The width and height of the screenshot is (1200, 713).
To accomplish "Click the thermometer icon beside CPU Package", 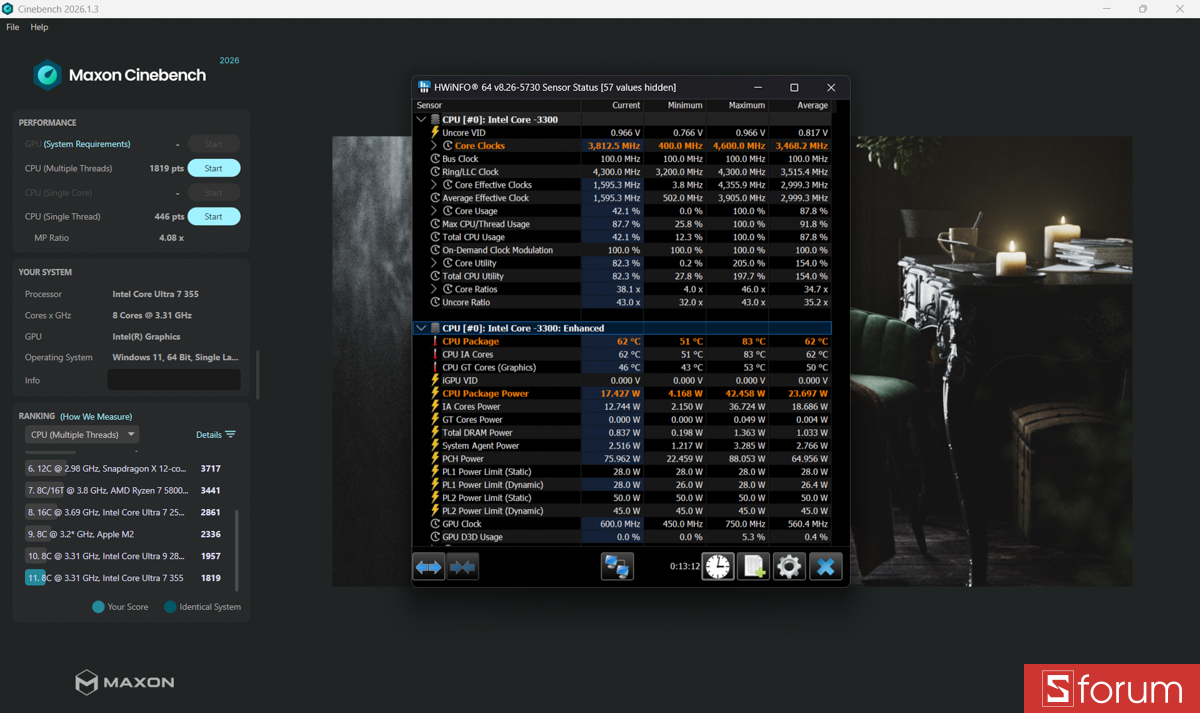I will (435, 341).
